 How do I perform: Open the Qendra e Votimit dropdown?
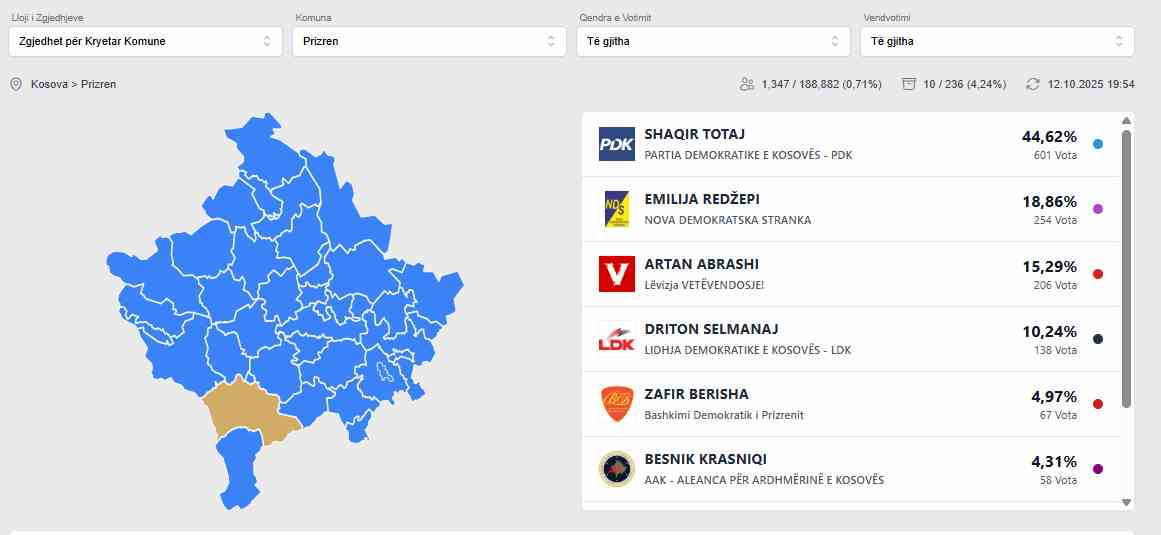[713, 41]
